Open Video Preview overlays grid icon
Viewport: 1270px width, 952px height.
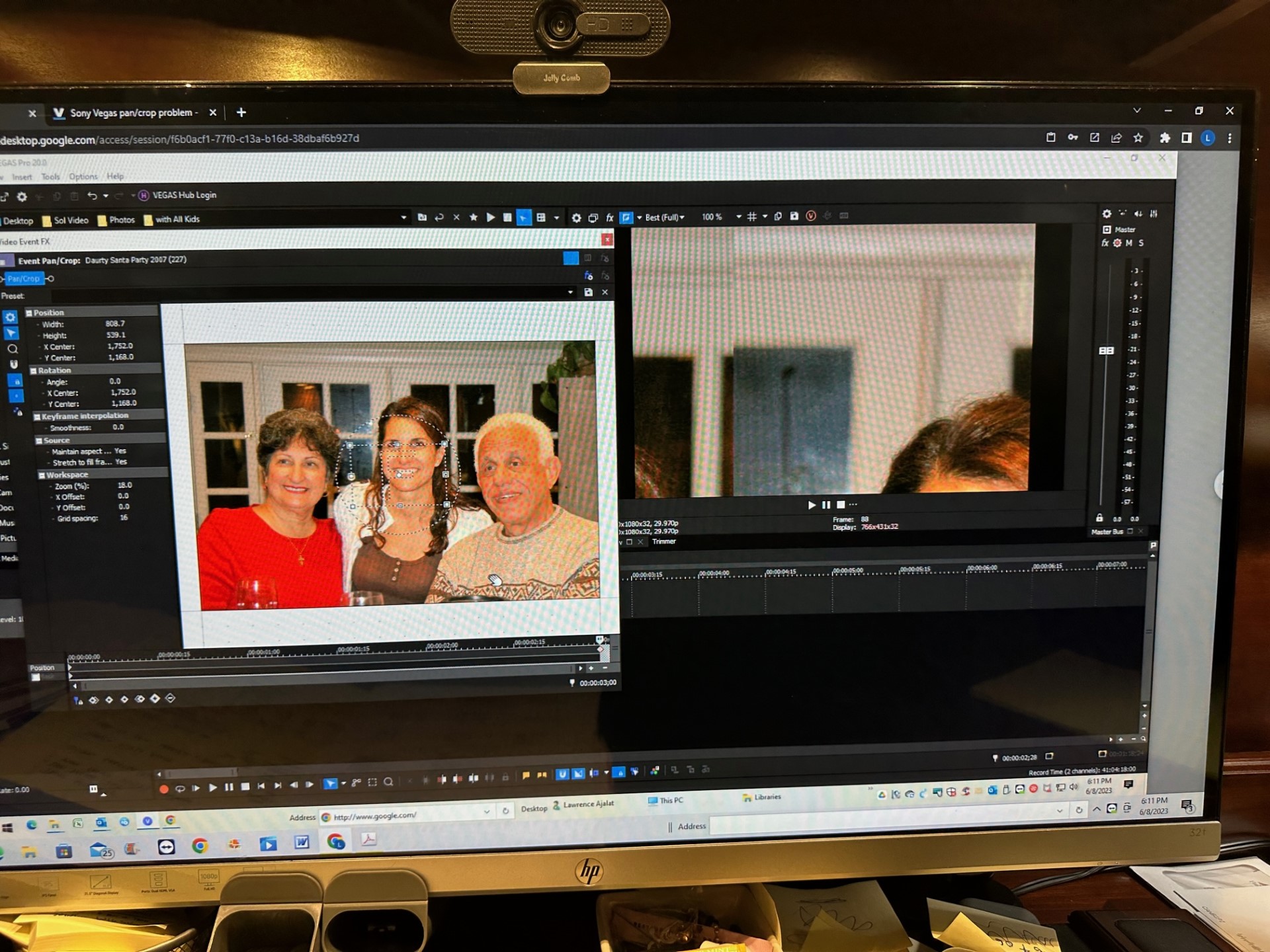(x=752, y=217)
